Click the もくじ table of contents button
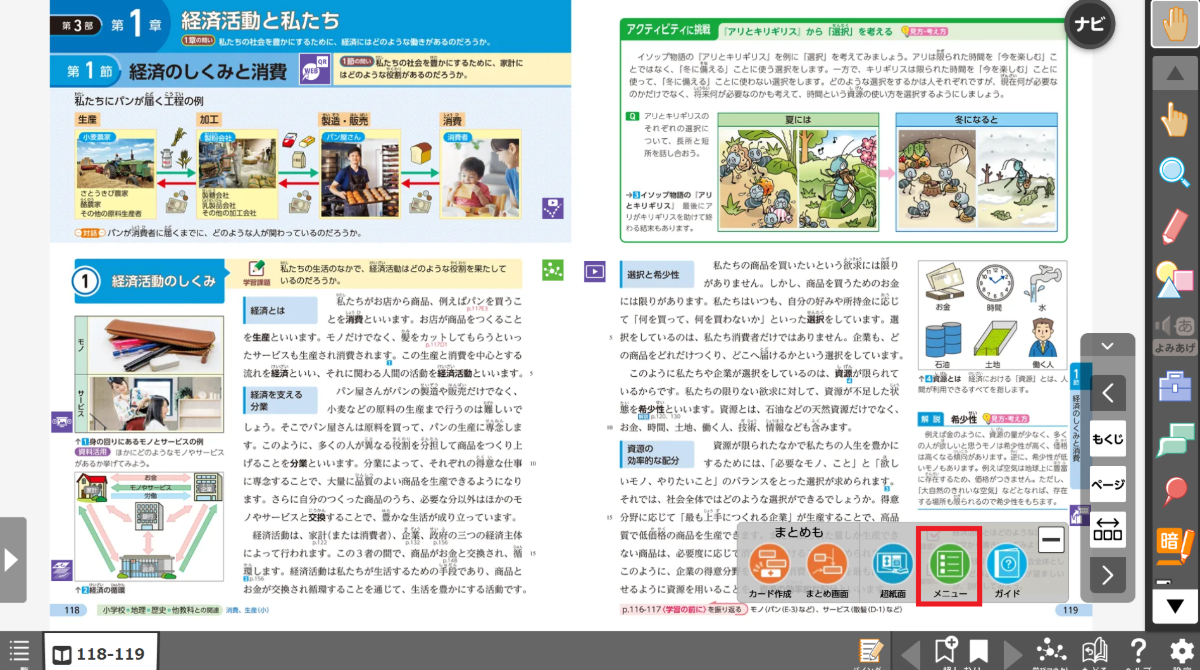 [x=1107, y=438]
